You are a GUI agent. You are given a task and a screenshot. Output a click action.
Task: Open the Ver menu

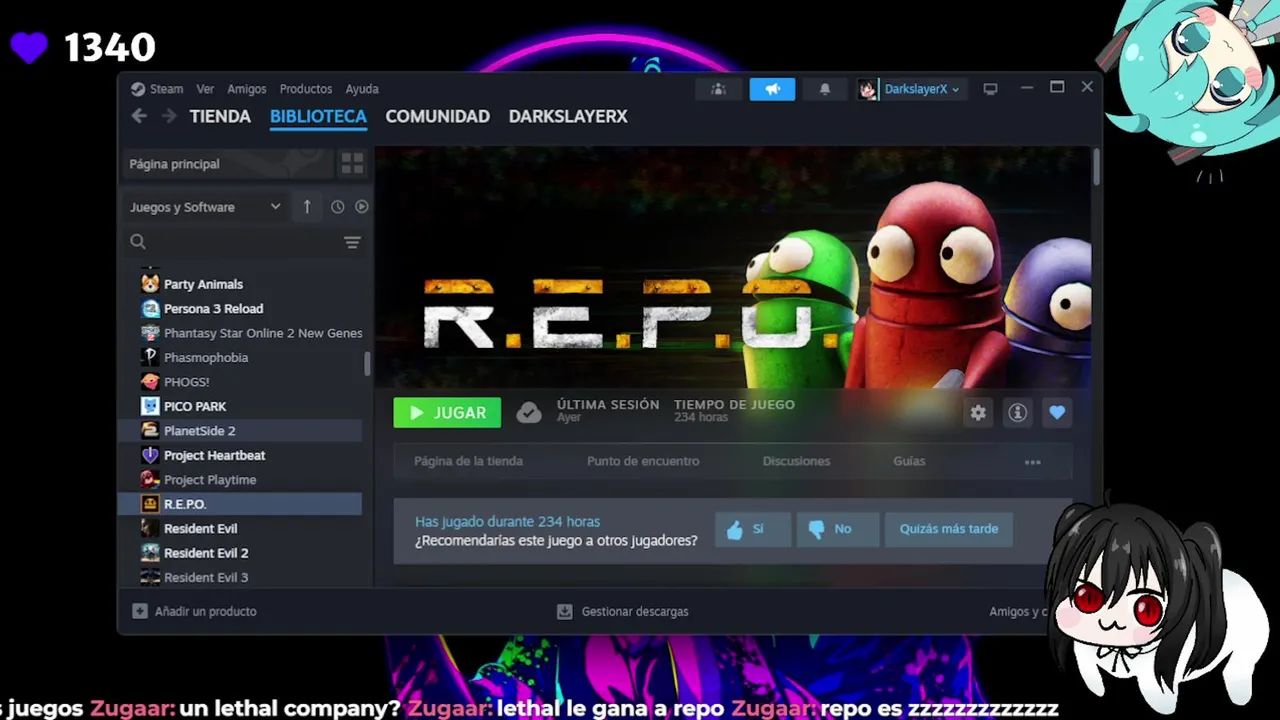[205, 89]
